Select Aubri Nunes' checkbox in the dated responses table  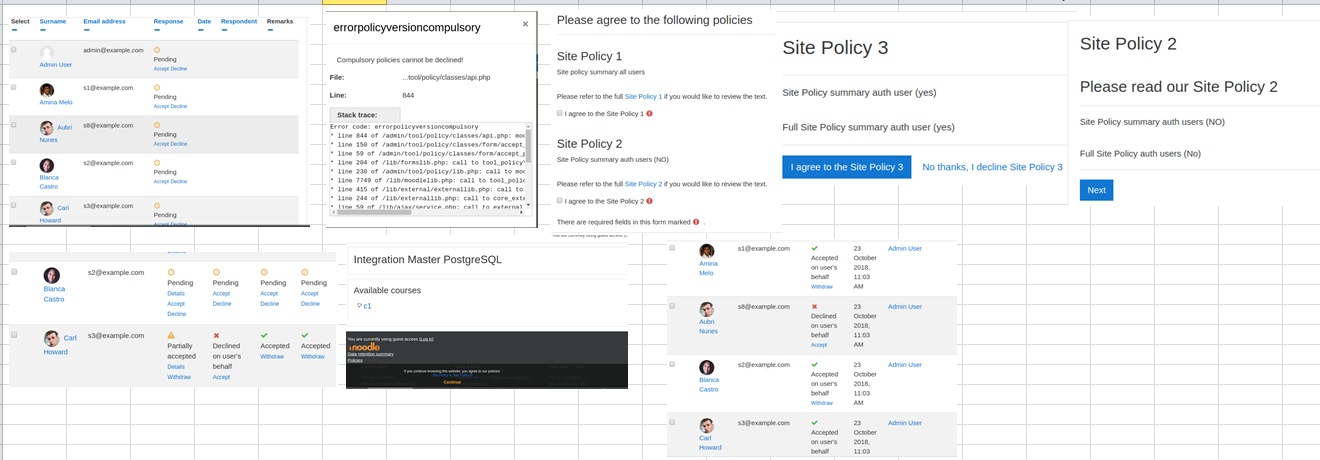pos(672,306)
